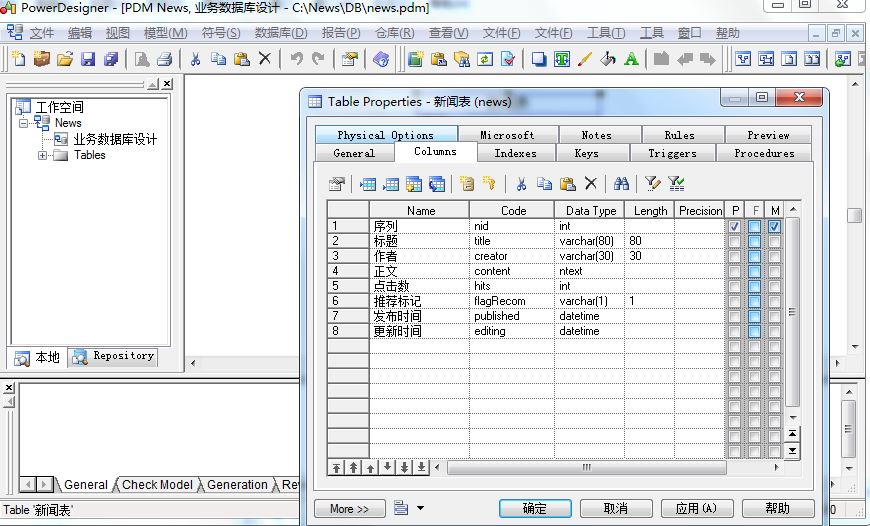Click the Save icon in main toolbar

[x=88, y=59]
